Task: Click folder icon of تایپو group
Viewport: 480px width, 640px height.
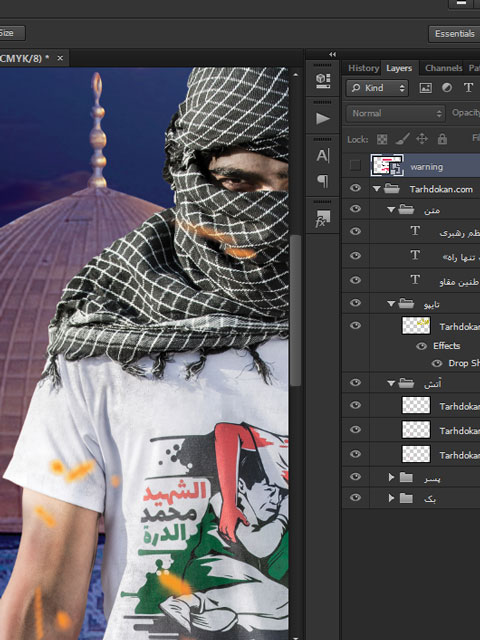Action: click(406, 303)
